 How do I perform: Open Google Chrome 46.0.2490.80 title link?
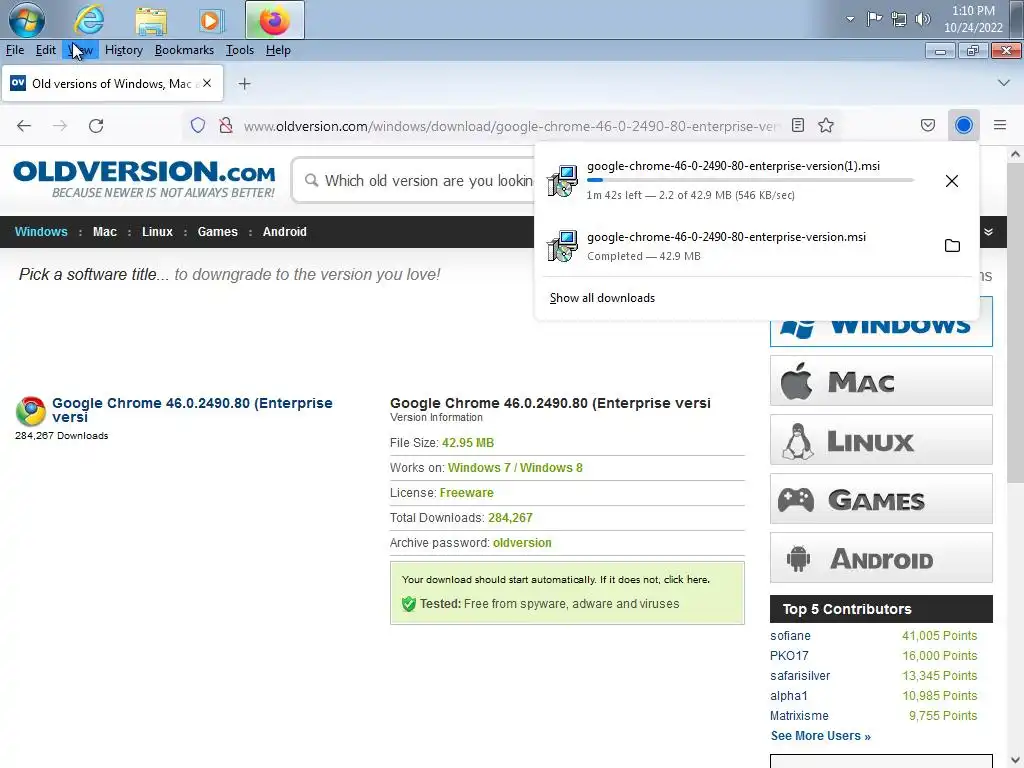coord(193,410)
